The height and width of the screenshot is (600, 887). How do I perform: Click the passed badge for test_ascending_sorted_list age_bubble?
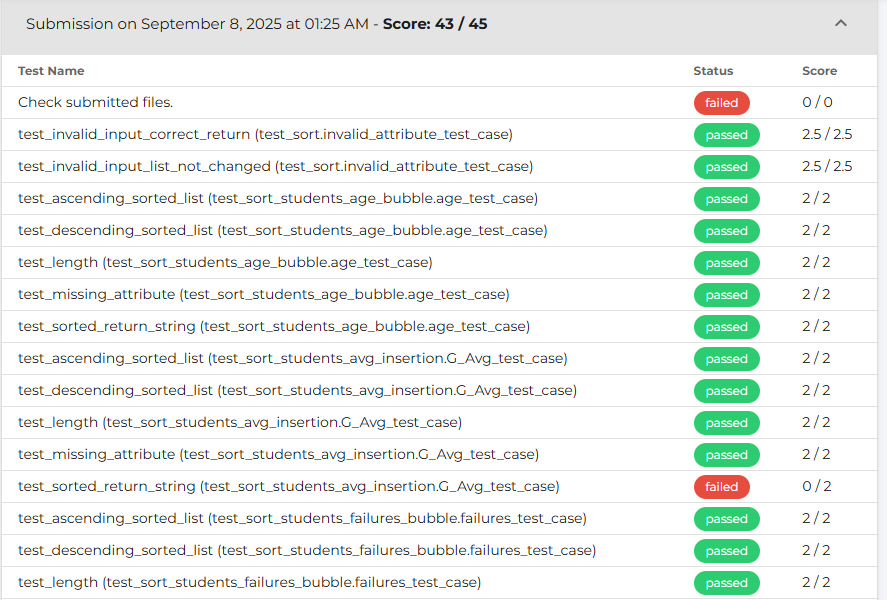pyautogui.click(x=726, y=198)
